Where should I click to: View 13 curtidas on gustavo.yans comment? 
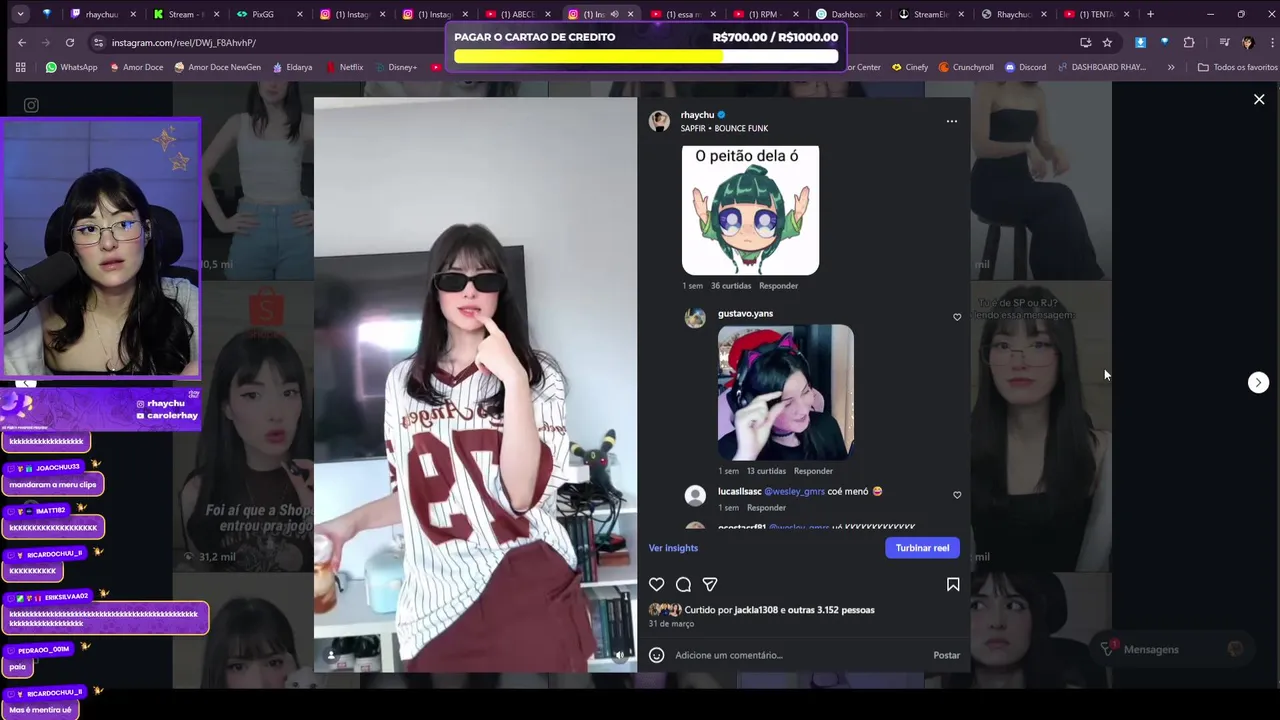point(766,471)
